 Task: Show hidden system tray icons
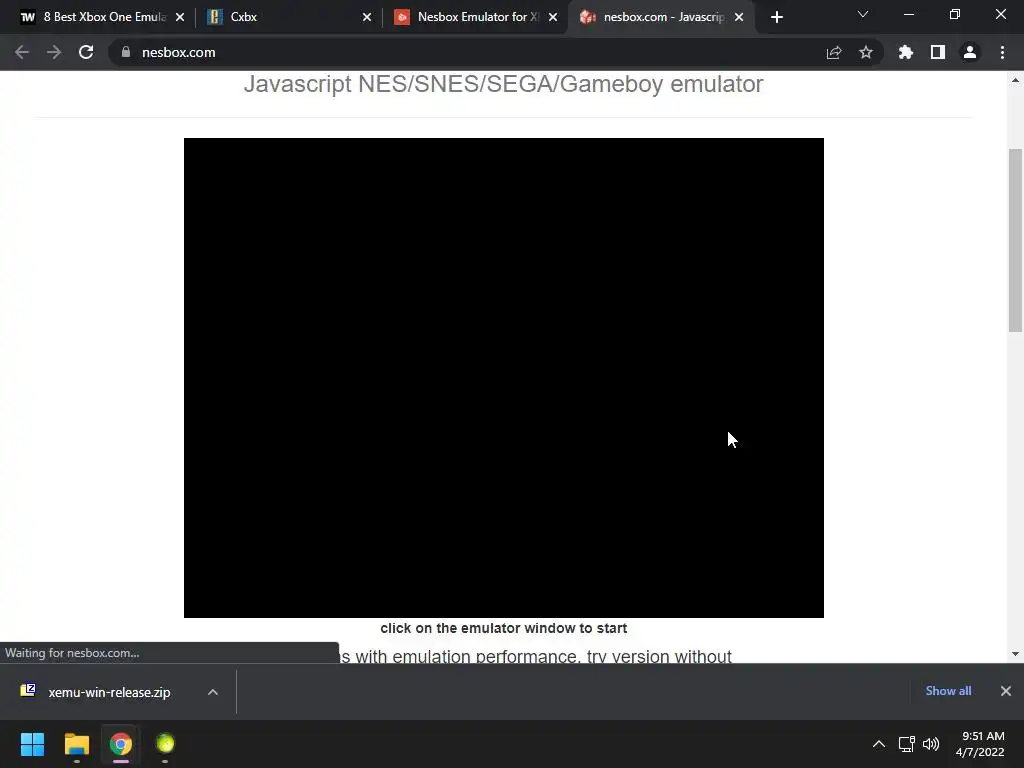[x=879, y=744]
